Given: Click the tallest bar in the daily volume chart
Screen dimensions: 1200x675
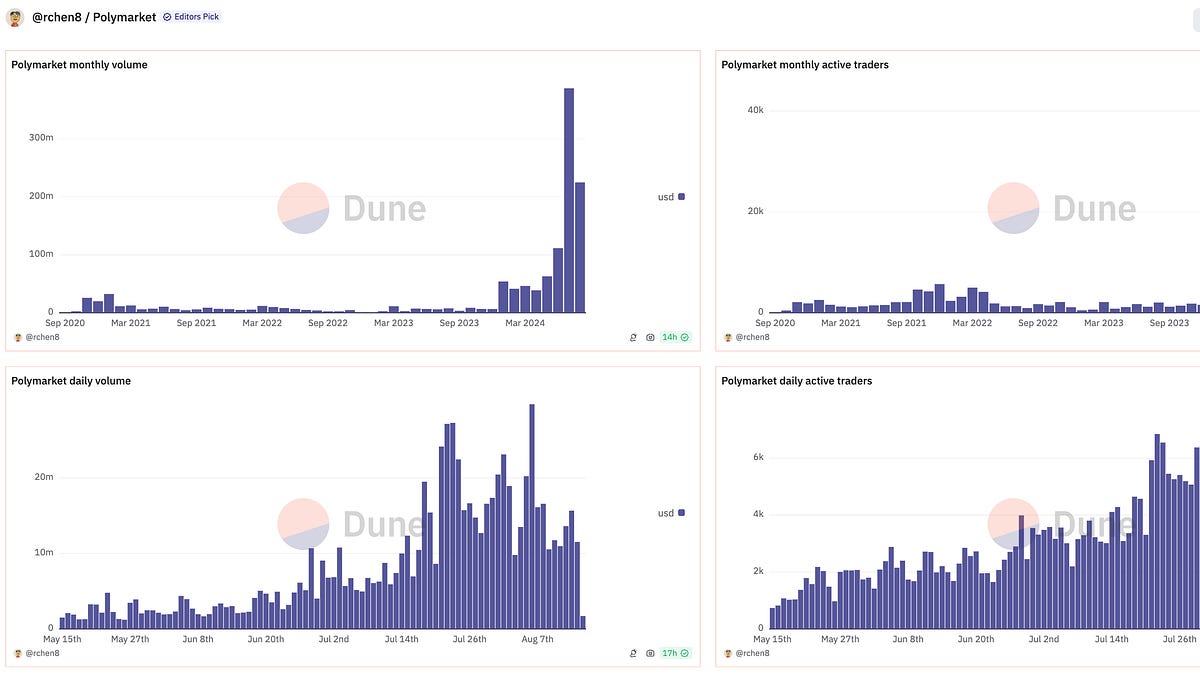Looking at the screenshot, I should click(x=532, y=516).
